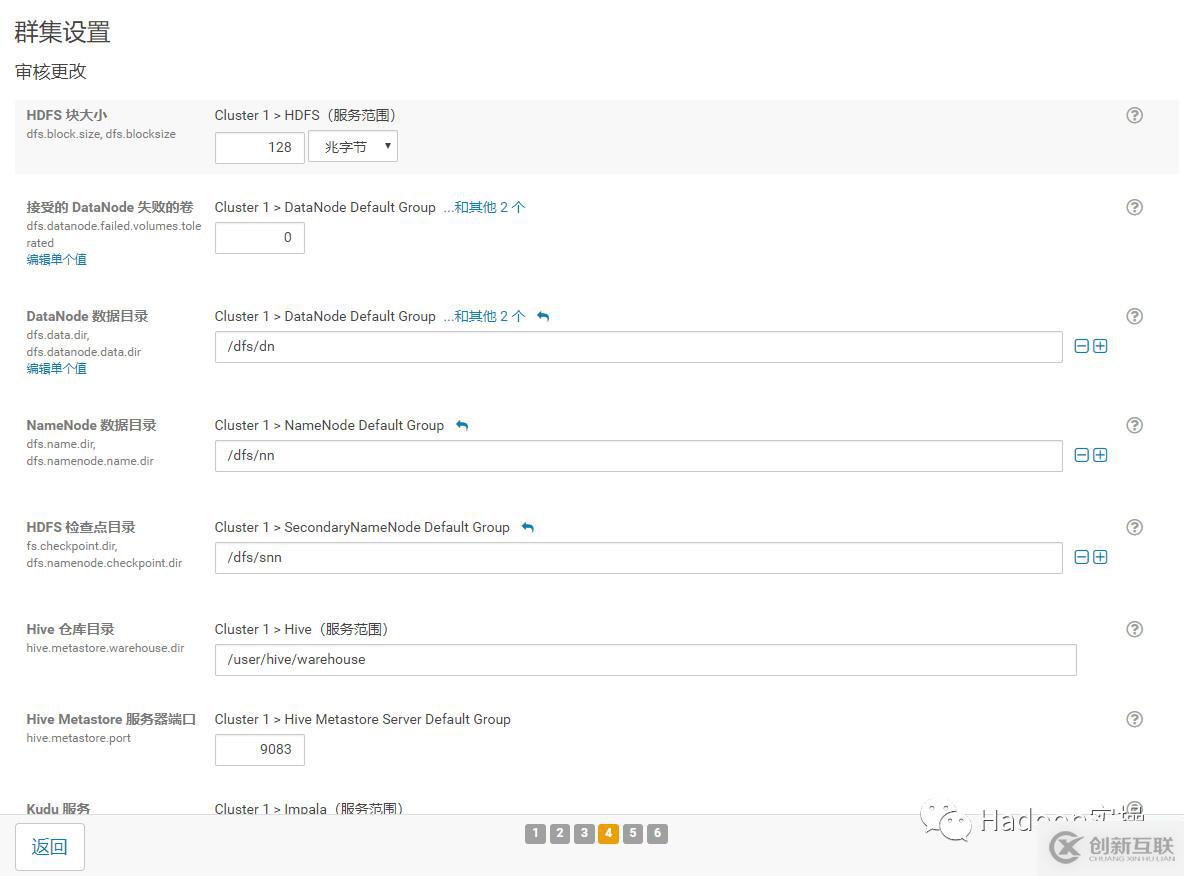Image resolution: width=1184 pixels, height=876 pixels.
Task: Add another NameNode directory with plus icon
Action: 1100,455
